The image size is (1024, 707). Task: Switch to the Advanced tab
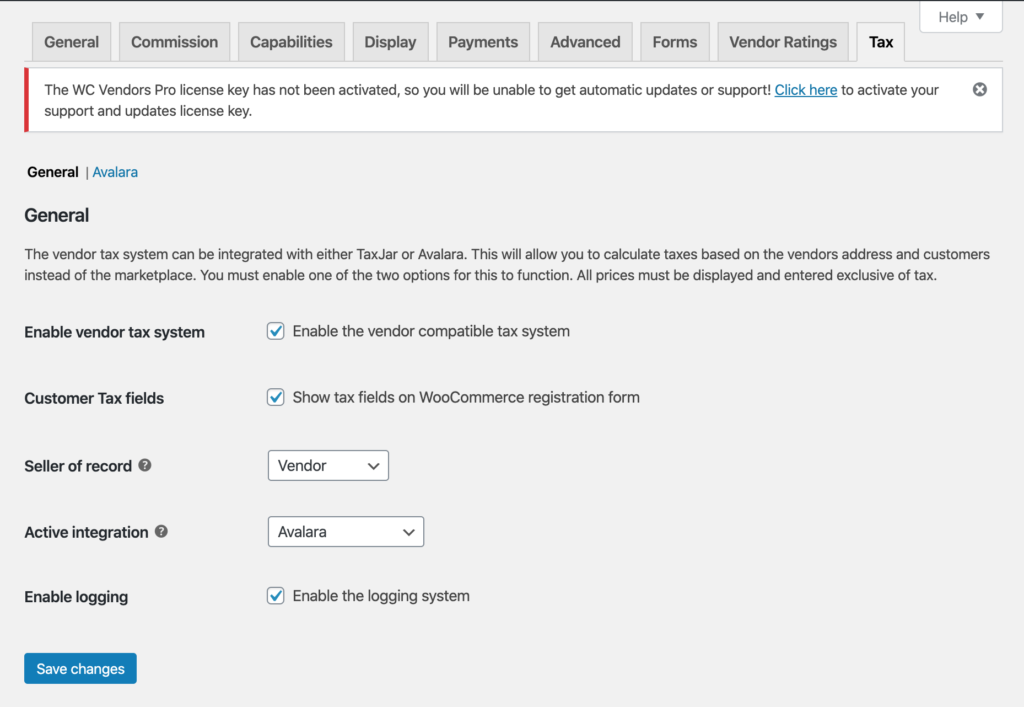click(x=585, y=42)
